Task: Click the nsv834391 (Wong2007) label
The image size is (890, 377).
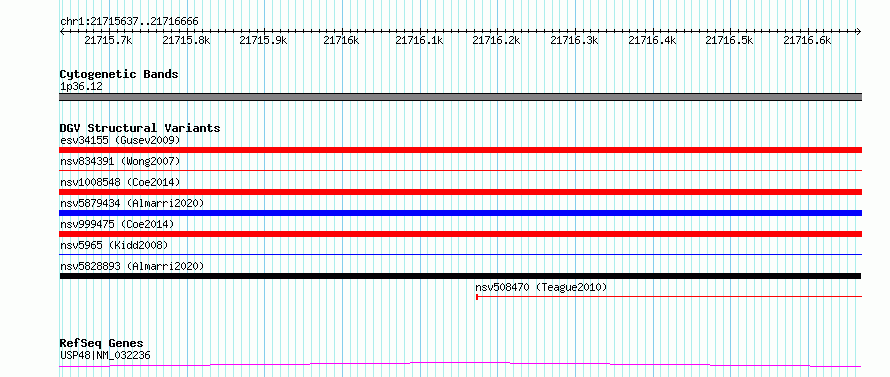Action: (x=120, y=161)
